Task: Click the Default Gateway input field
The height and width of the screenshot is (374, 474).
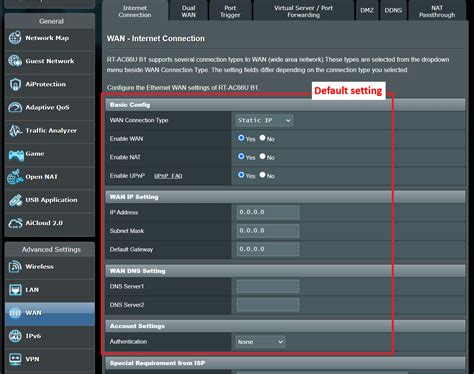Action: click(x=268, y=249)
